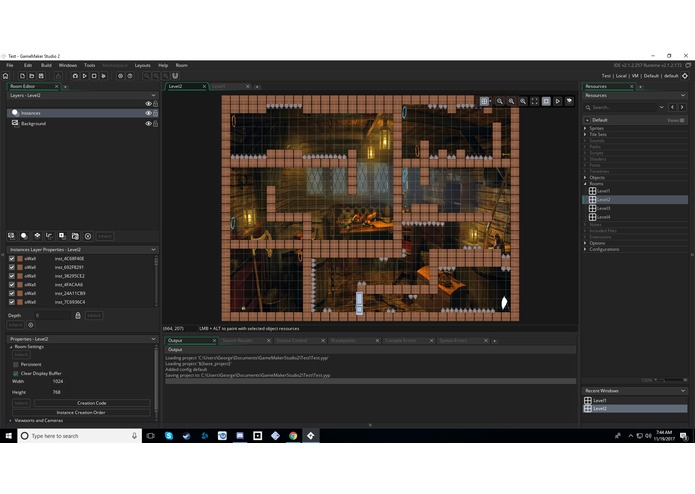
Task: Collapse the Rooms resource folder
Action: [585, 183]
